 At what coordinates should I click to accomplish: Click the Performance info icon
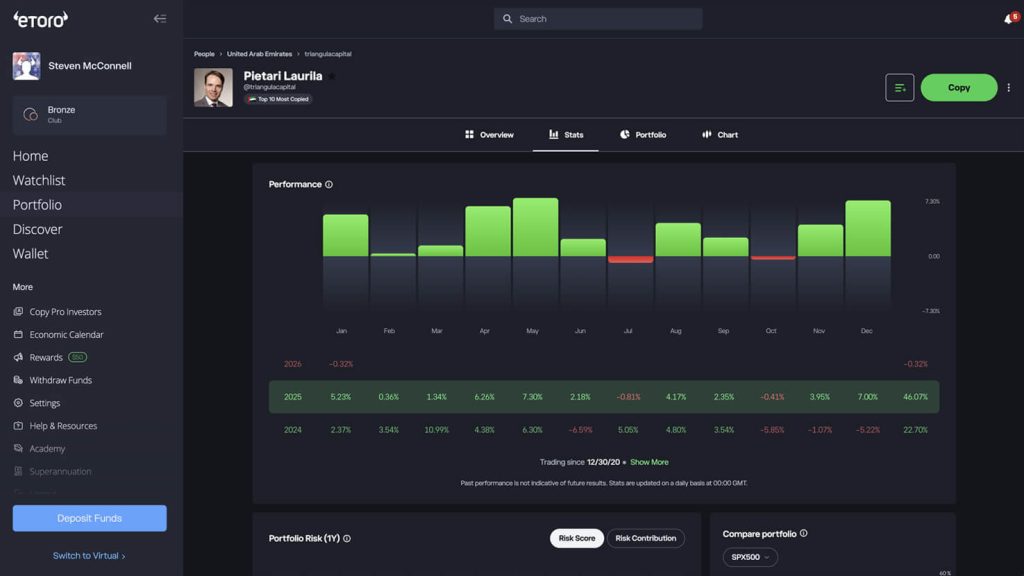click(329, 185)
